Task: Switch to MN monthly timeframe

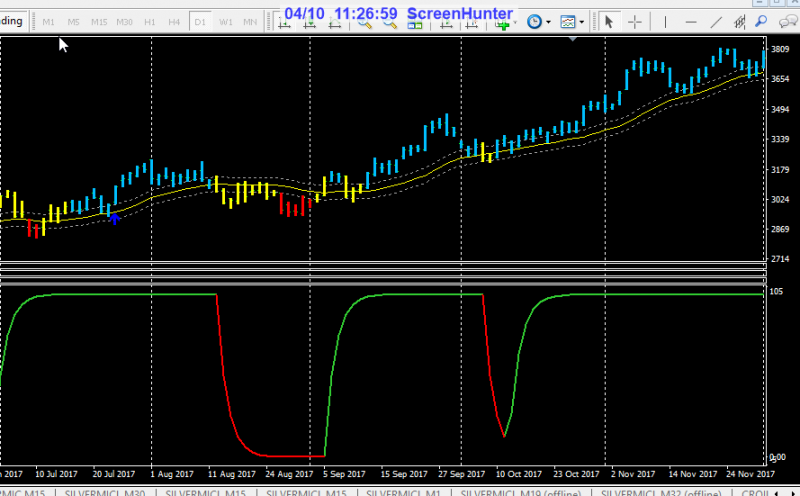Action: [250, 22]
